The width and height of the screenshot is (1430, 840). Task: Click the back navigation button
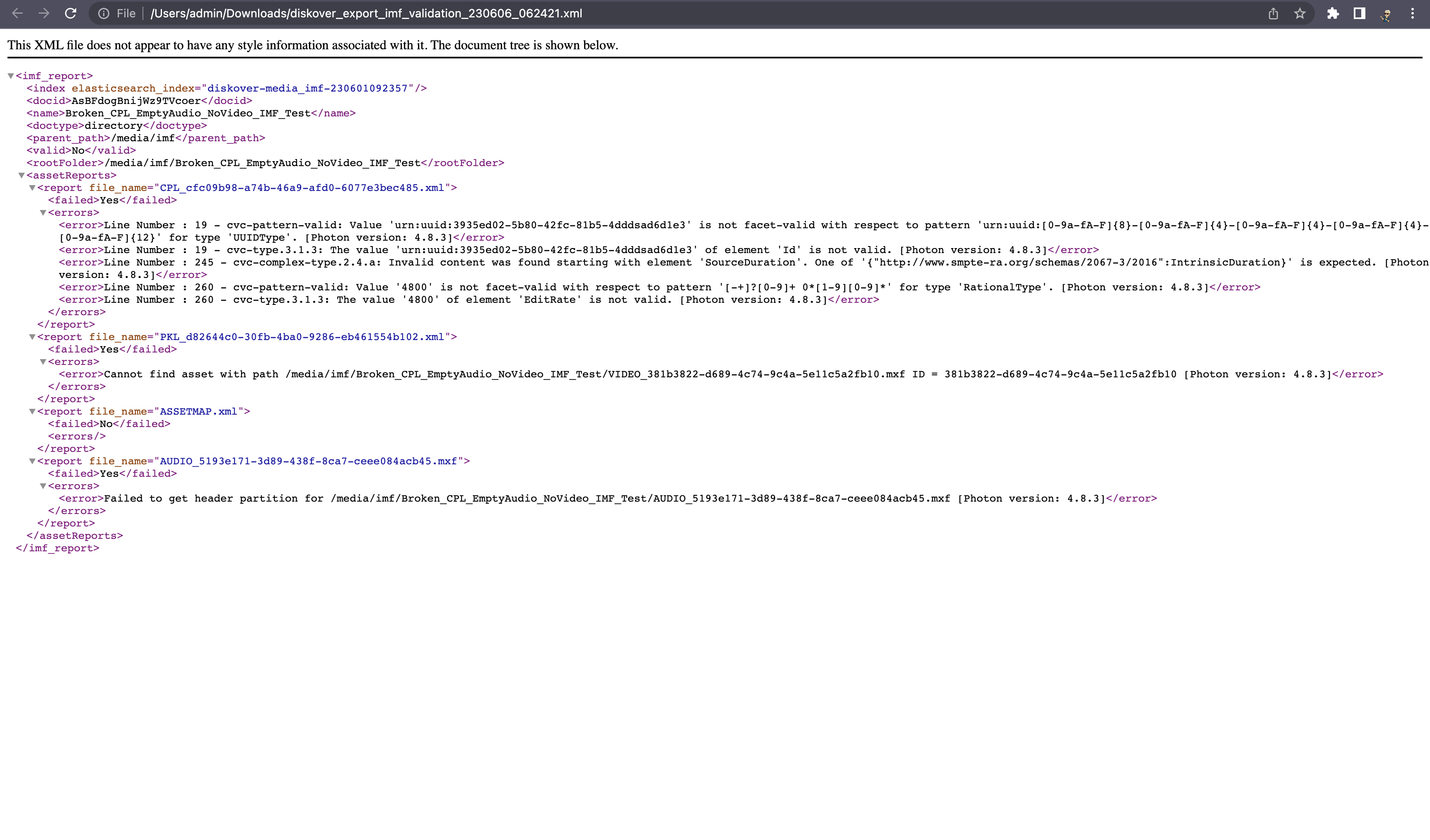(x=17, y=14)
